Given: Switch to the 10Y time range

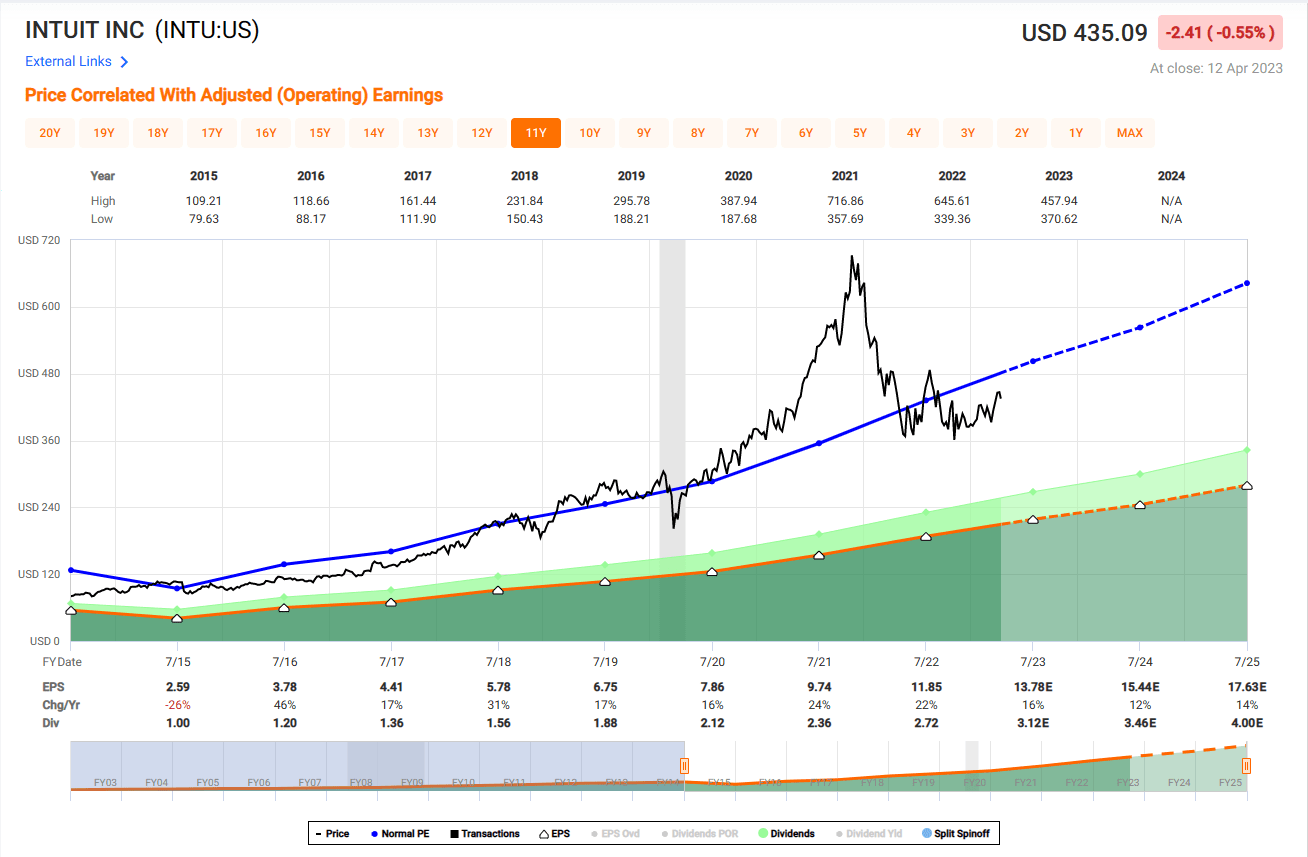Looking at the screenshot, I should point(589,131).
